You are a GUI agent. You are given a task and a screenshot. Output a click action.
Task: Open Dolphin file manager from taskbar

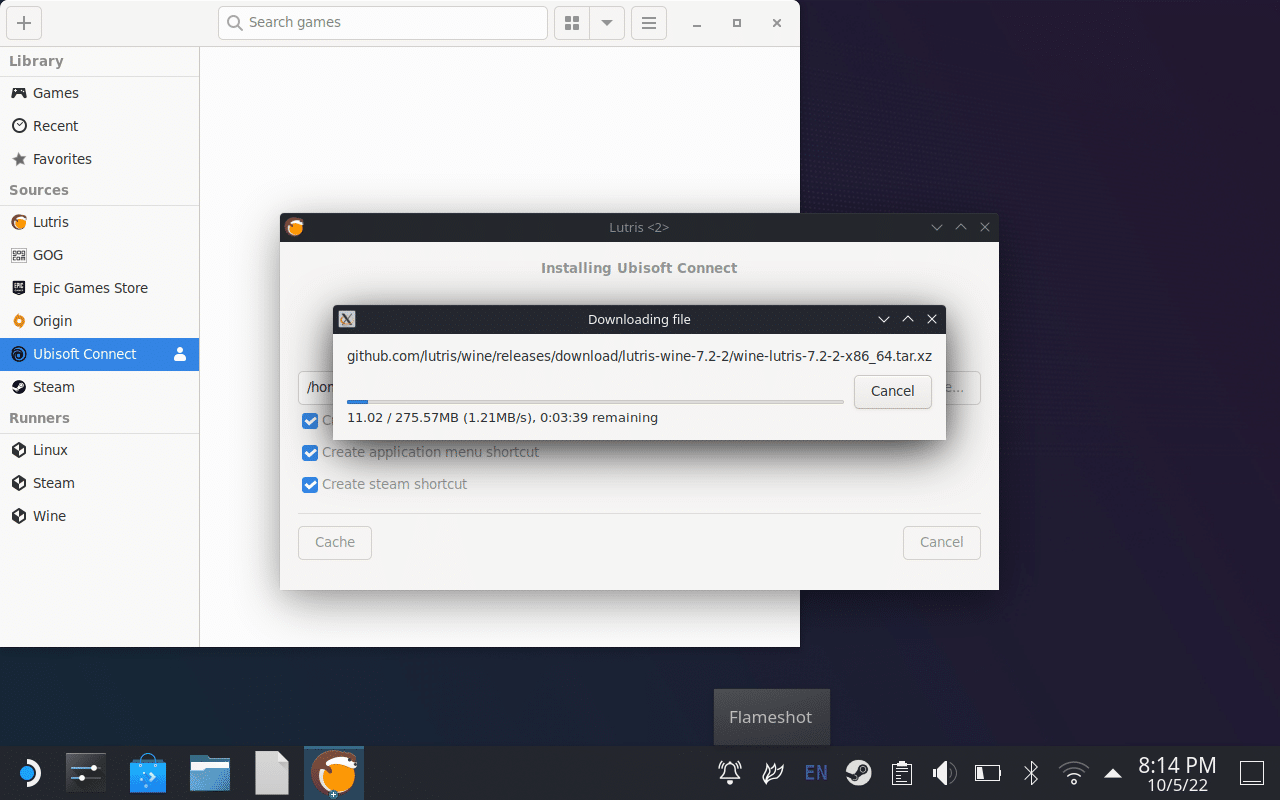tap(210, 773)
